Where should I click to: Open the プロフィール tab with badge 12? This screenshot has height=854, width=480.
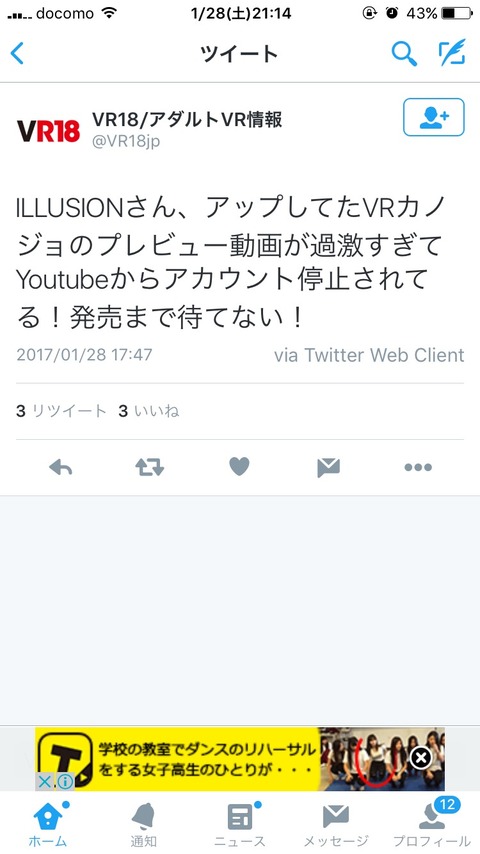[432, 823]
